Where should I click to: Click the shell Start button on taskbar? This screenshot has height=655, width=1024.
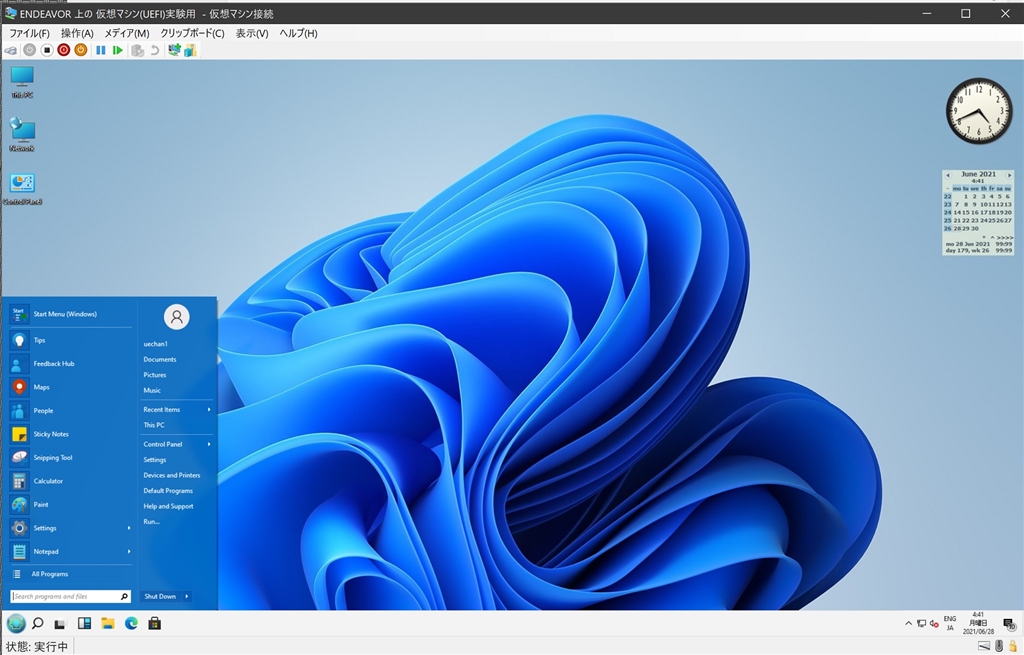(x=16, y=624)
